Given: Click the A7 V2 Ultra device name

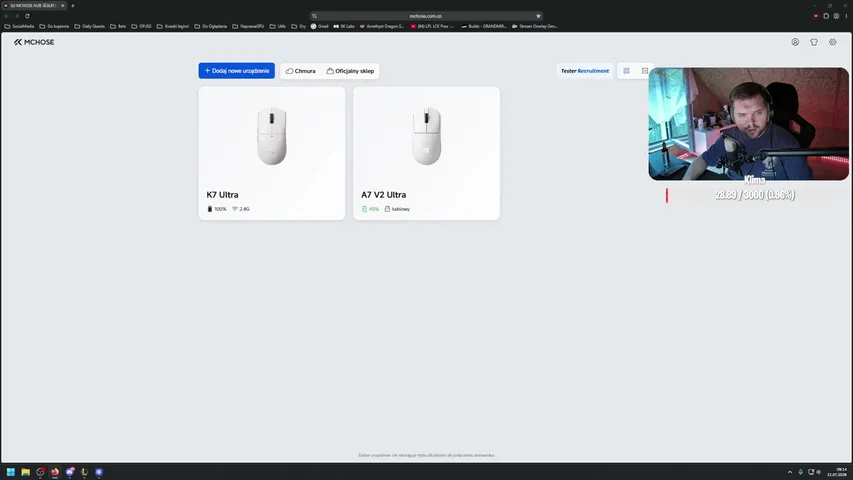Looking at the screenshot, I should (384, 194).
